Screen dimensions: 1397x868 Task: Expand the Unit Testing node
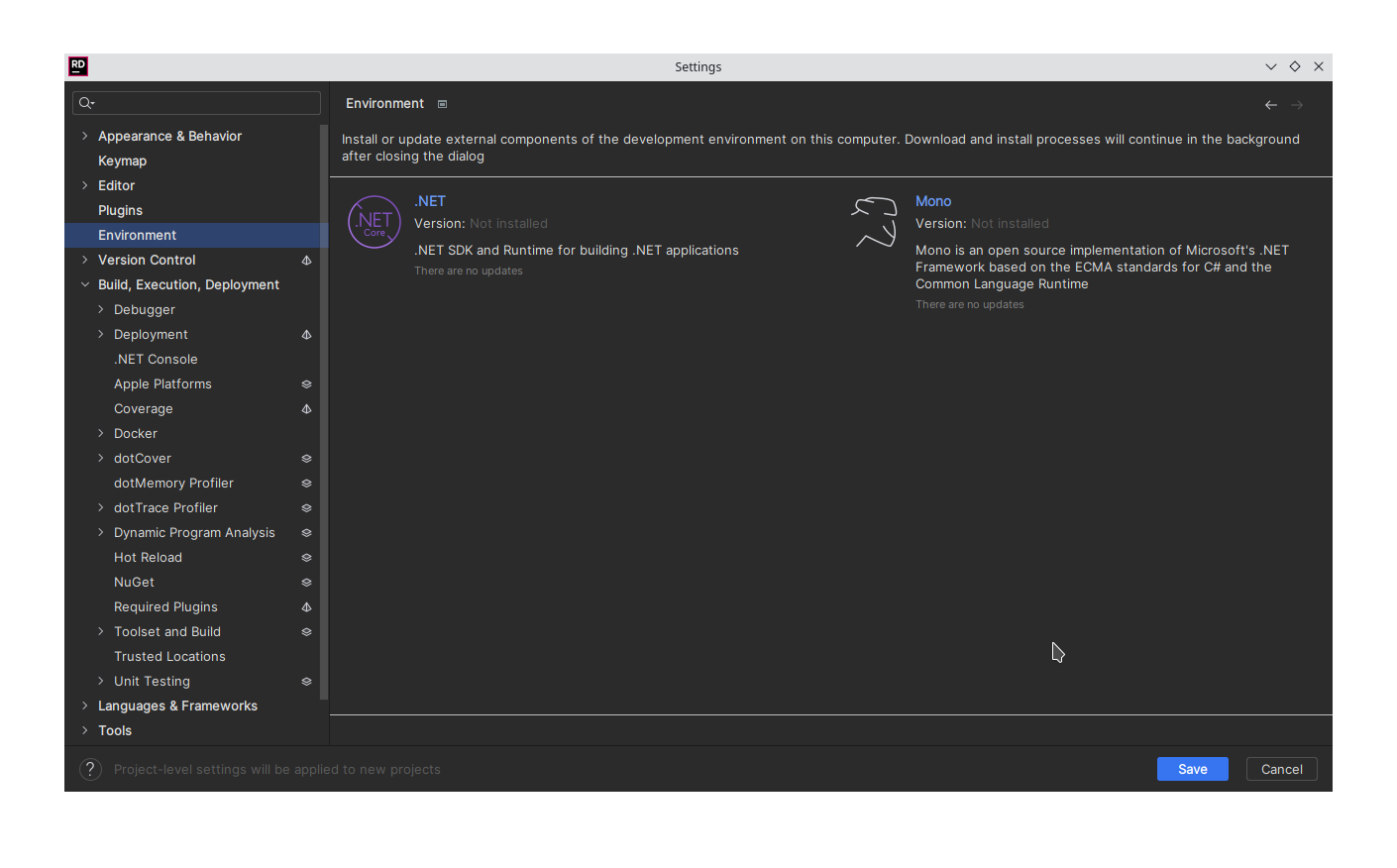pos(101,681)
